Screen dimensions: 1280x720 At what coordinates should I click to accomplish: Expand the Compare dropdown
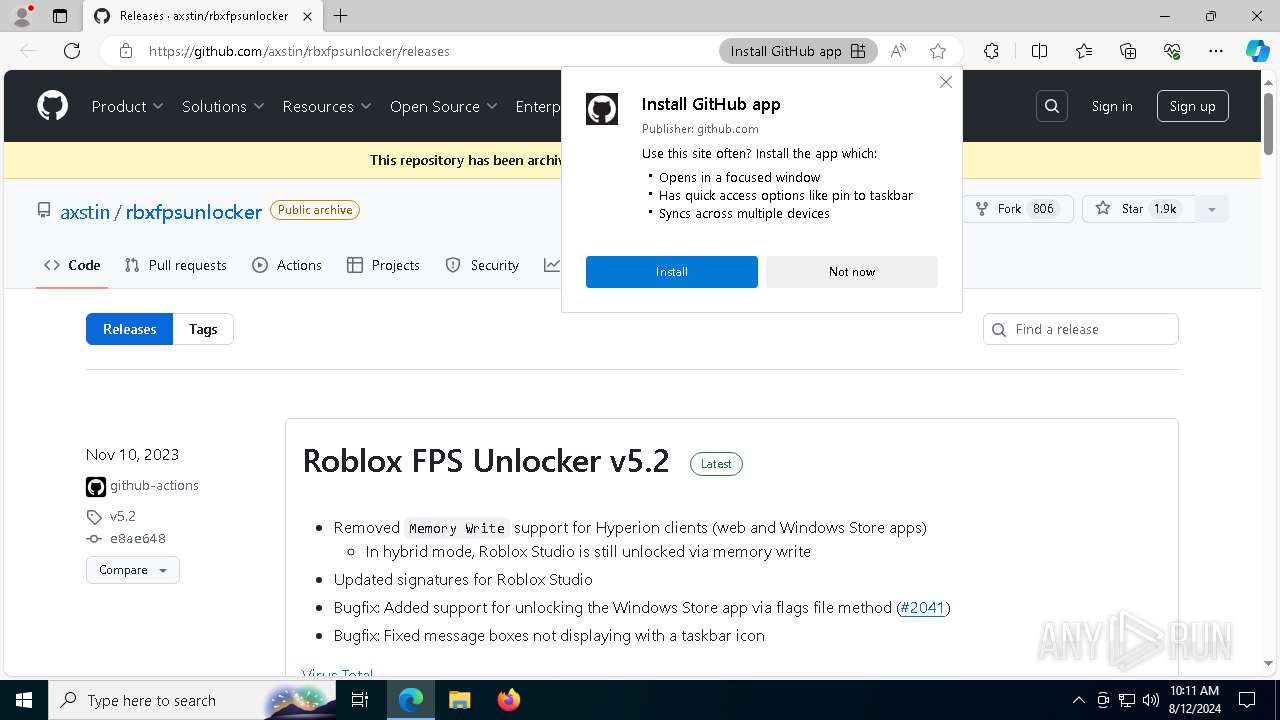(133, 570)
